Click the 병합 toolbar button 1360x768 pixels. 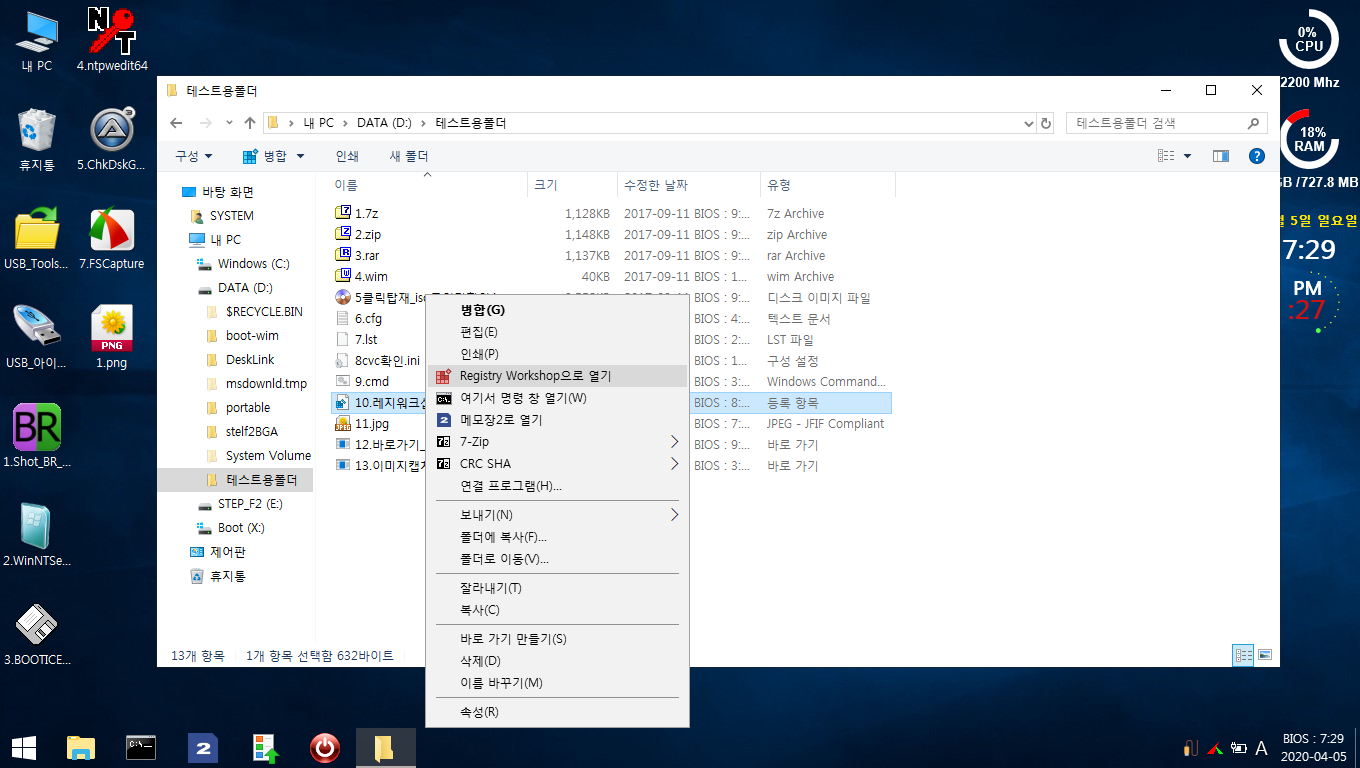pos(265,156)
